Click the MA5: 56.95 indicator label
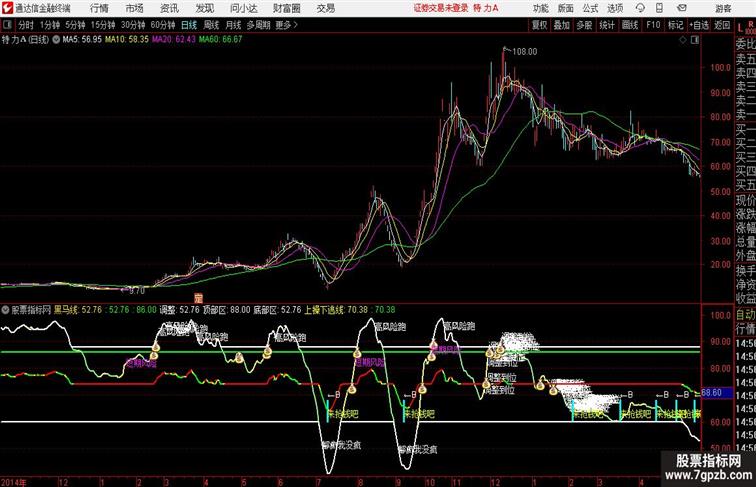This screenshot has height=487, width=756. point(82,40)
